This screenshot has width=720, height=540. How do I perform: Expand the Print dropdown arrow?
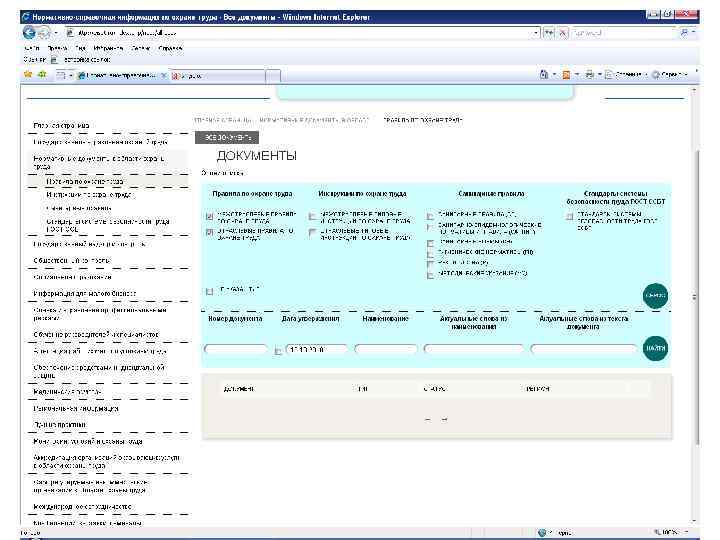point(599,74)
